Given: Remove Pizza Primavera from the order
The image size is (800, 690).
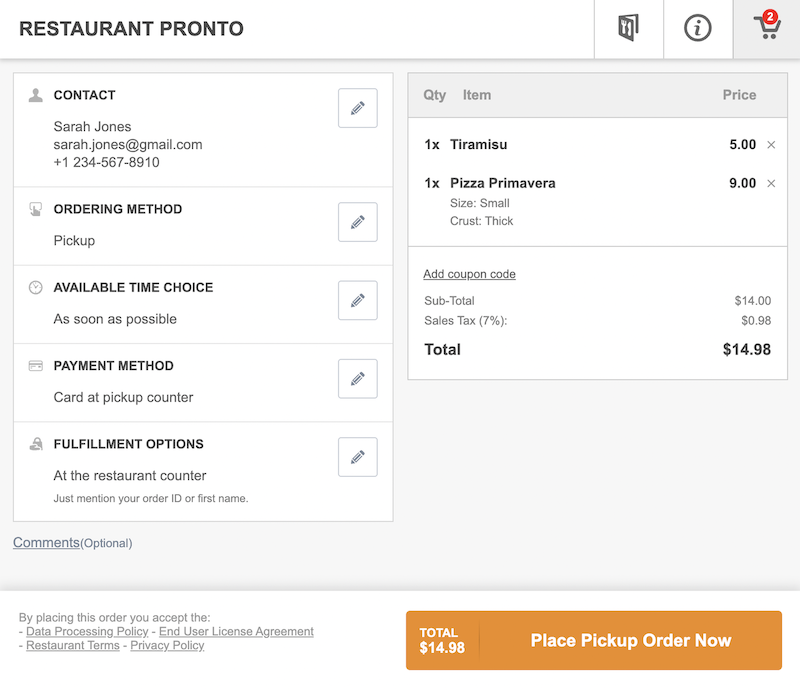Looking at the screenshot, I should coord(771,184).
